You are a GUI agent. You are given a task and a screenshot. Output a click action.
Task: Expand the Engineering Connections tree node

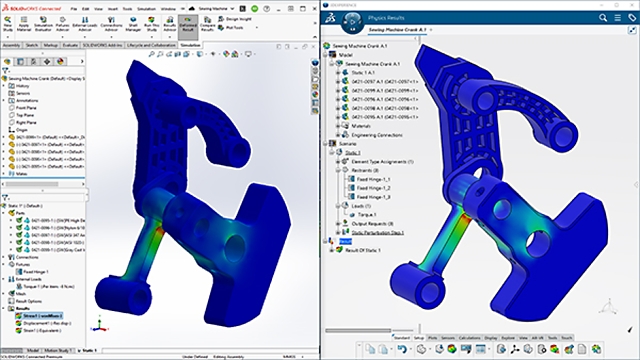tap(338, 135)
